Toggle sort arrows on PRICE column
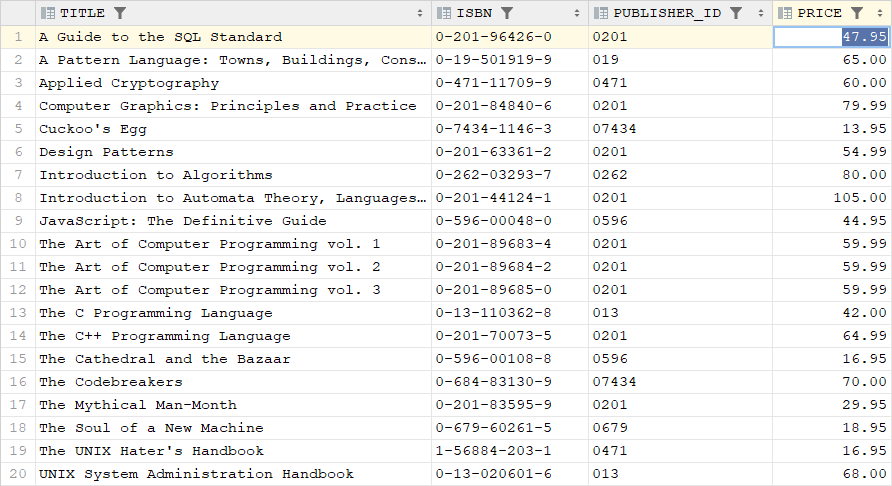Screen dimensions: 892x486 pyautogui.click(x=880, y=13)
